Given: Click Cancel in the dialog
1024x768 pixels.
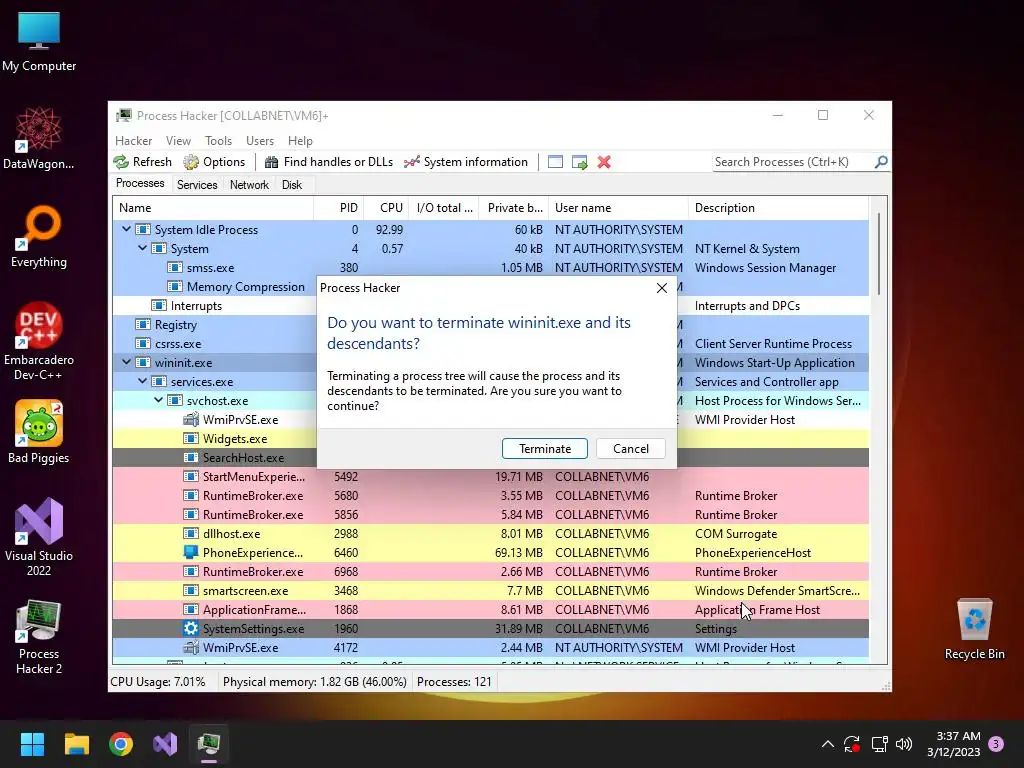Looking at the screenshot, I should 631,449.
